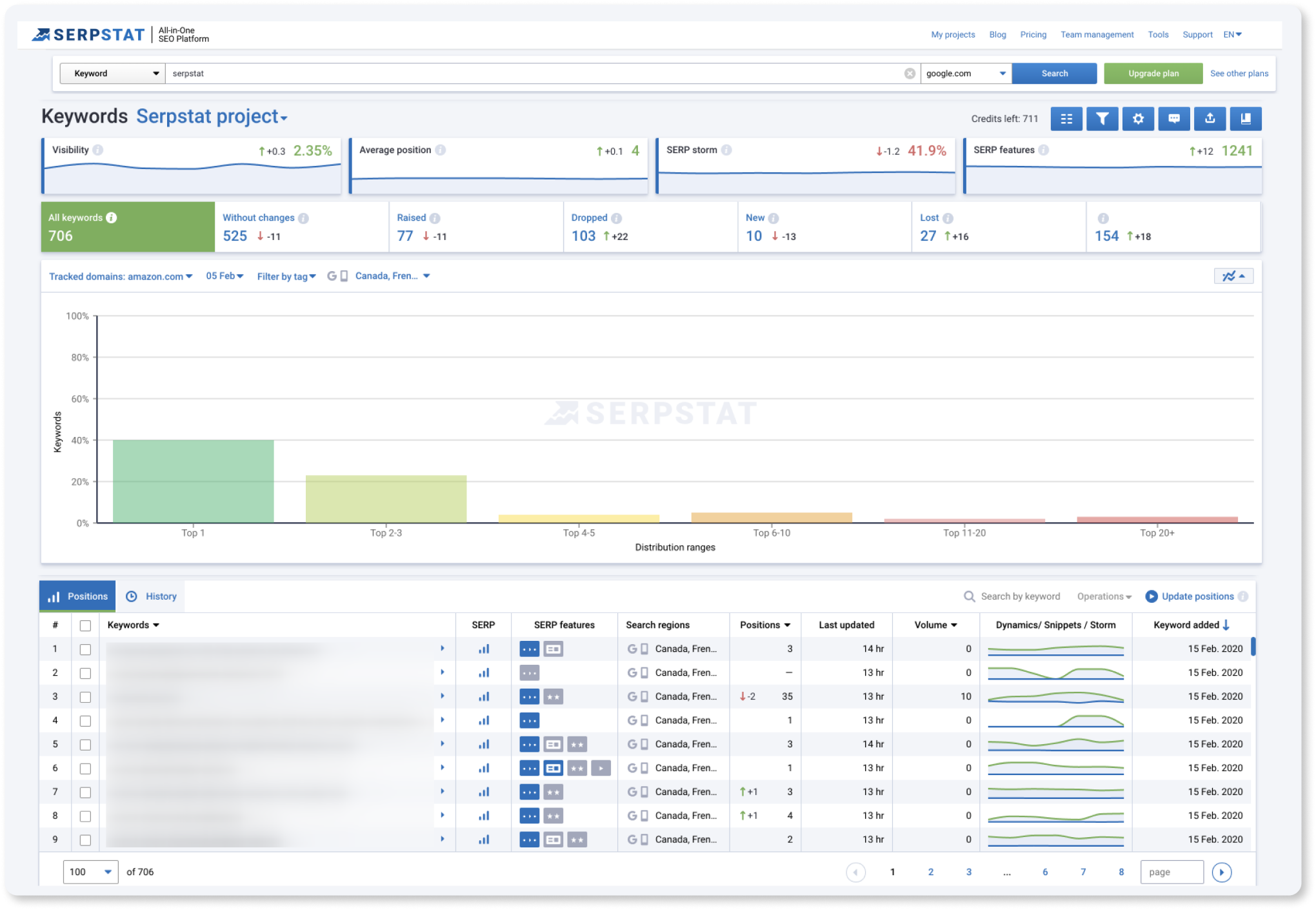Click the dots feature icon in row 2
Screen dimensions: 1316x910
530,673
